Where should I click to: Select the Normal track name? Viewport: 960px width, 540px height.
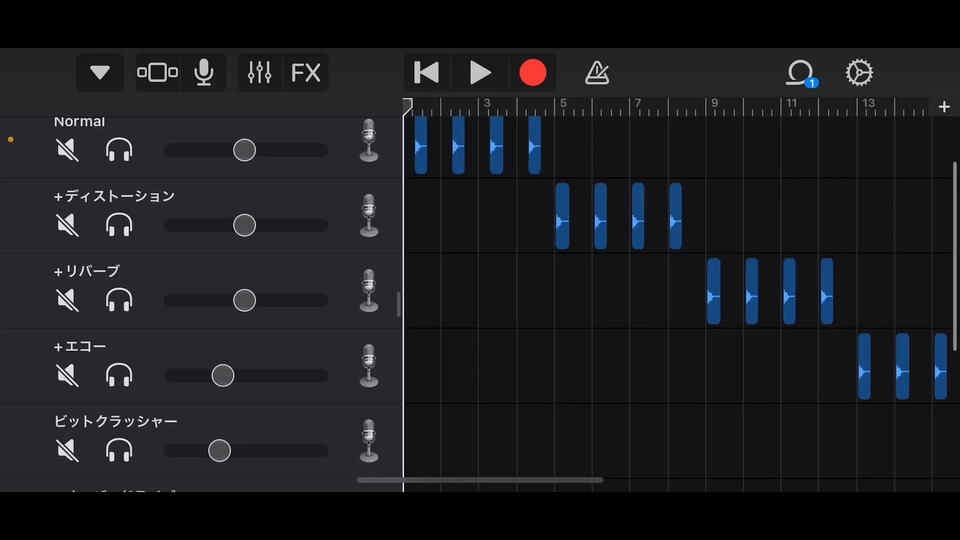pos(80,122)
